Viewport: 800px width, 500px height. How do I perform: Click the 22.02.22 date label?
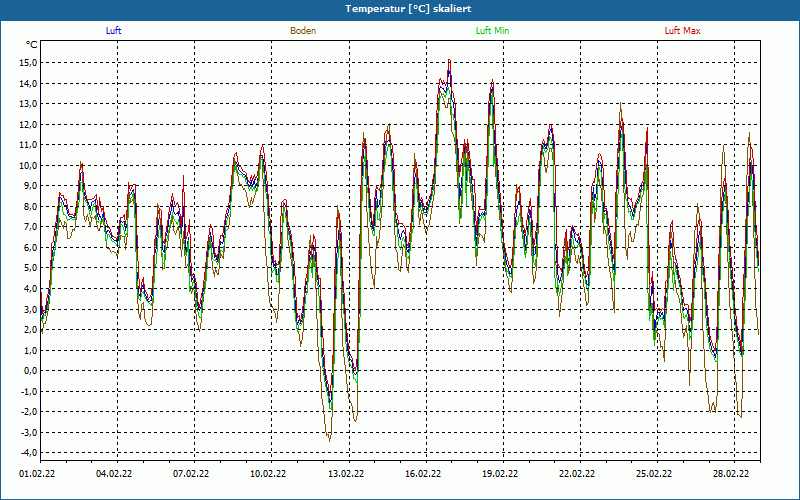click(577, 474)
